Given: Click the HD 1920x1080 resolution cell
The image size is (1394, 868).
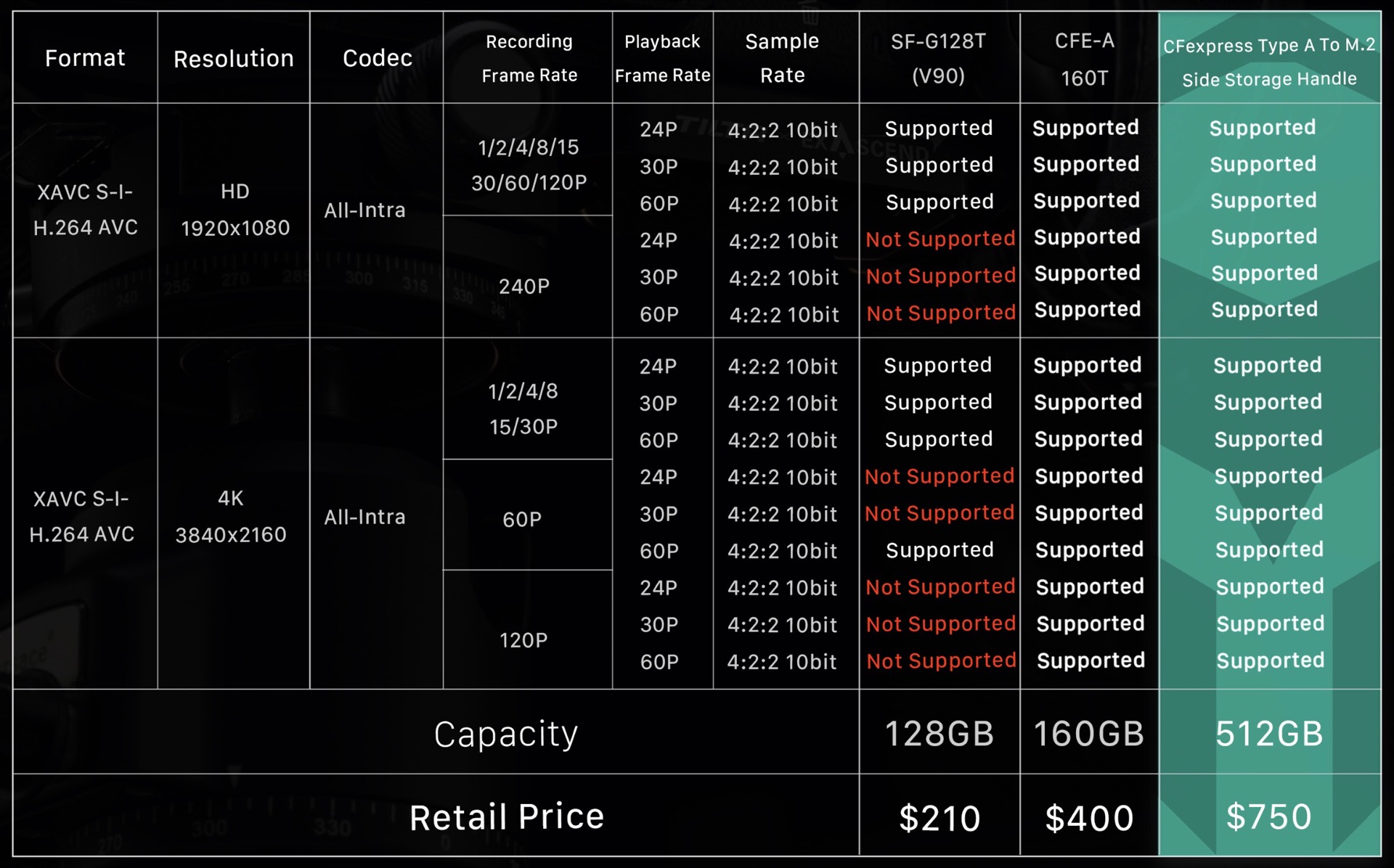Looking at the screenshot, I should (x=235, y=210).
